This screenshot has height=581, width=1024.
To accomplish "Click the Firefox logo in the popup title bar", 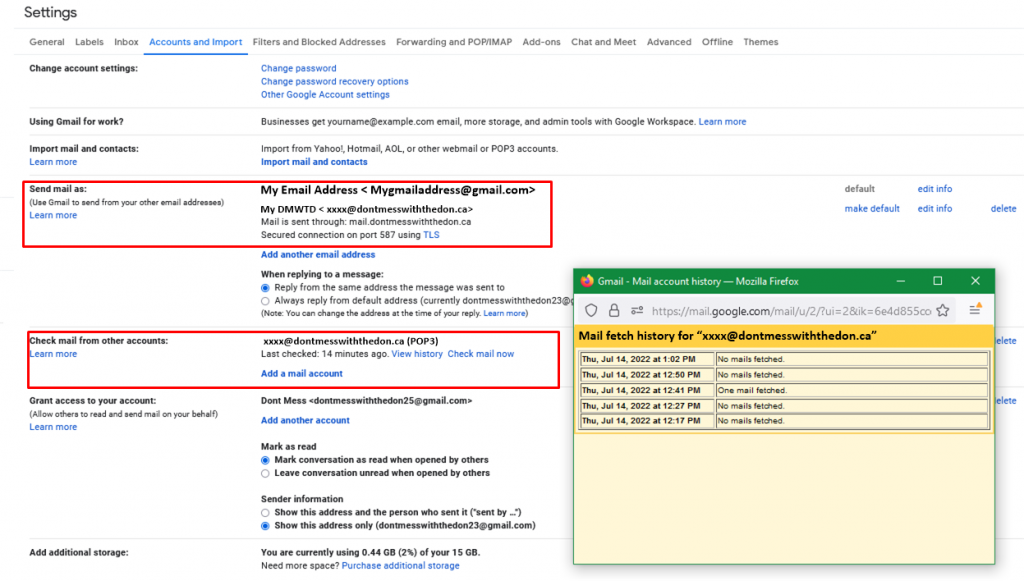I will click(587, 281).
